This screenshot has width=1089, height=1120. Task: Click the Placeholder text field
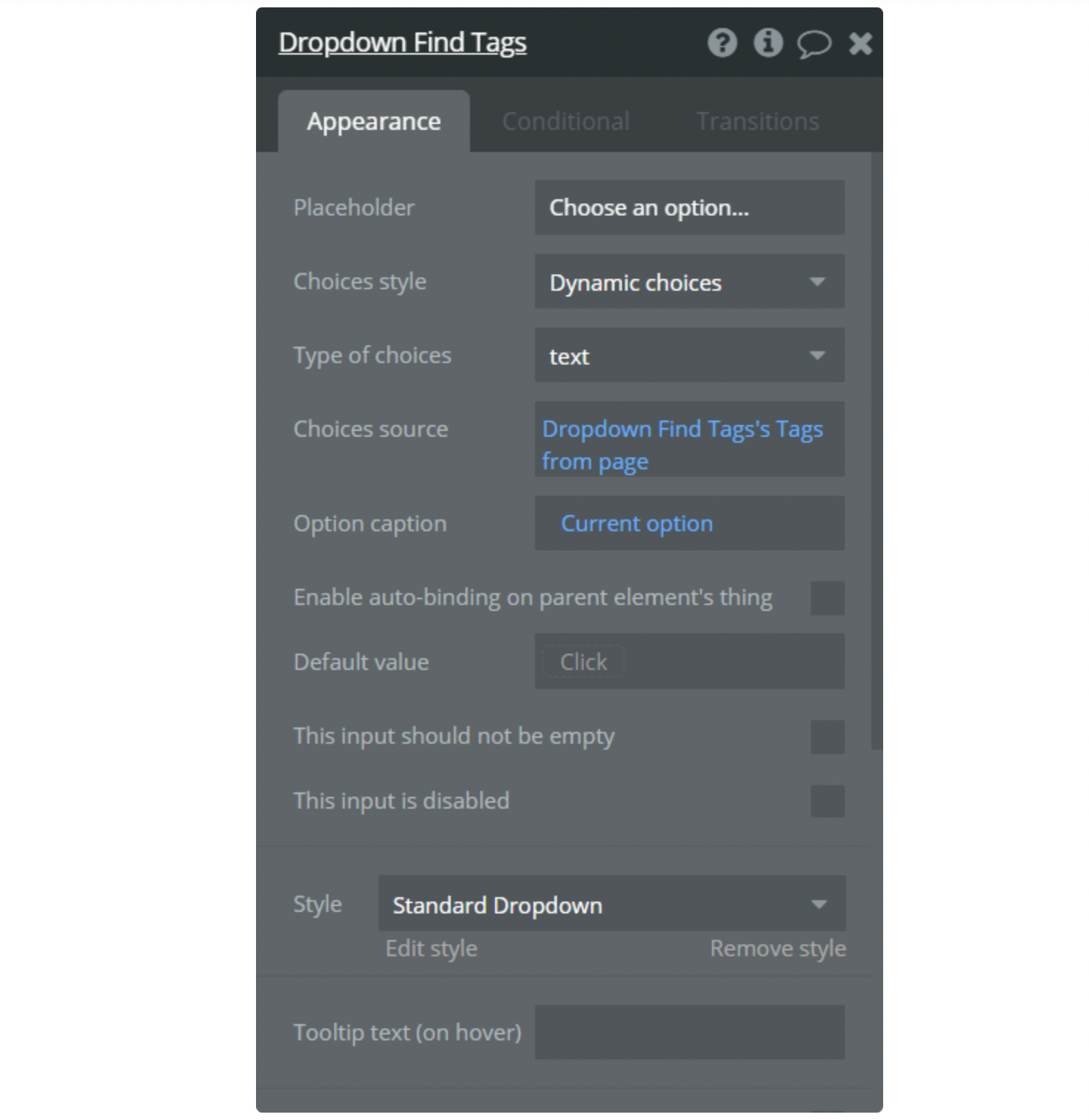pos(689,208)
